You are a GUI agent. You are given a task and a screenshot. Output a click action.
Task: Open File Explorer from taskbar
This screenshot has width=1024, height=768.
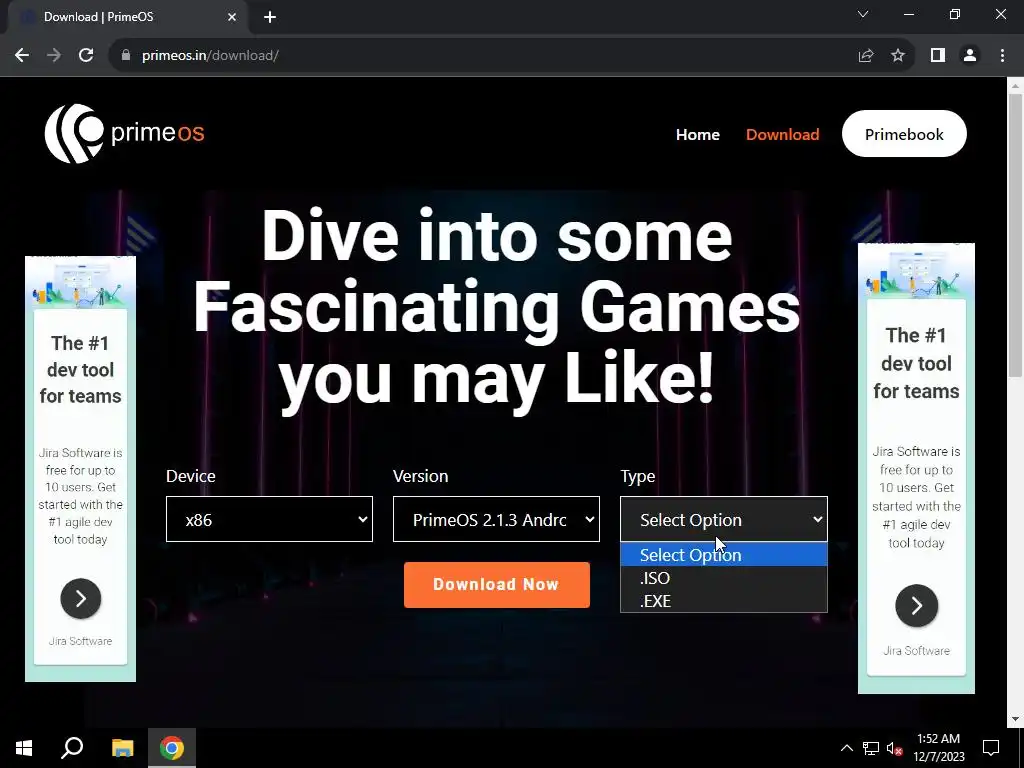(122, 748)
